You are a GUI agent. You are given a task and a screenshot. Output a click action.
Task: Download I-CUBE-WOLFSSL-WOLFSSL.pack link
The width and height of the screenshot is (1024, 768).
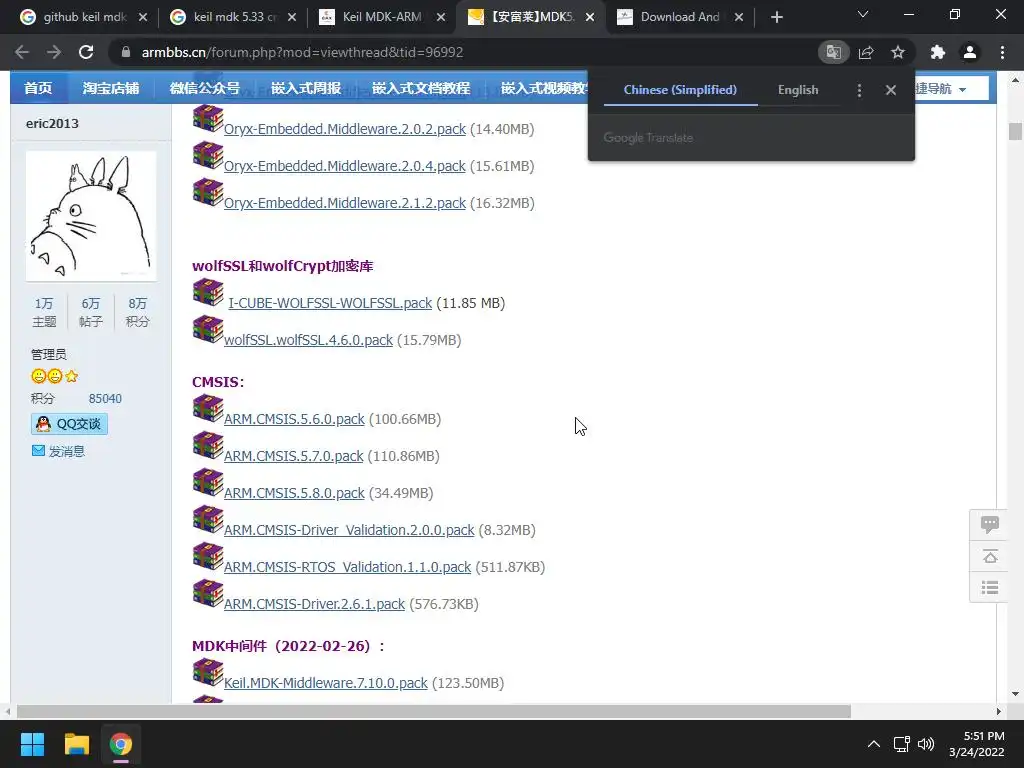tap(330, 303)
